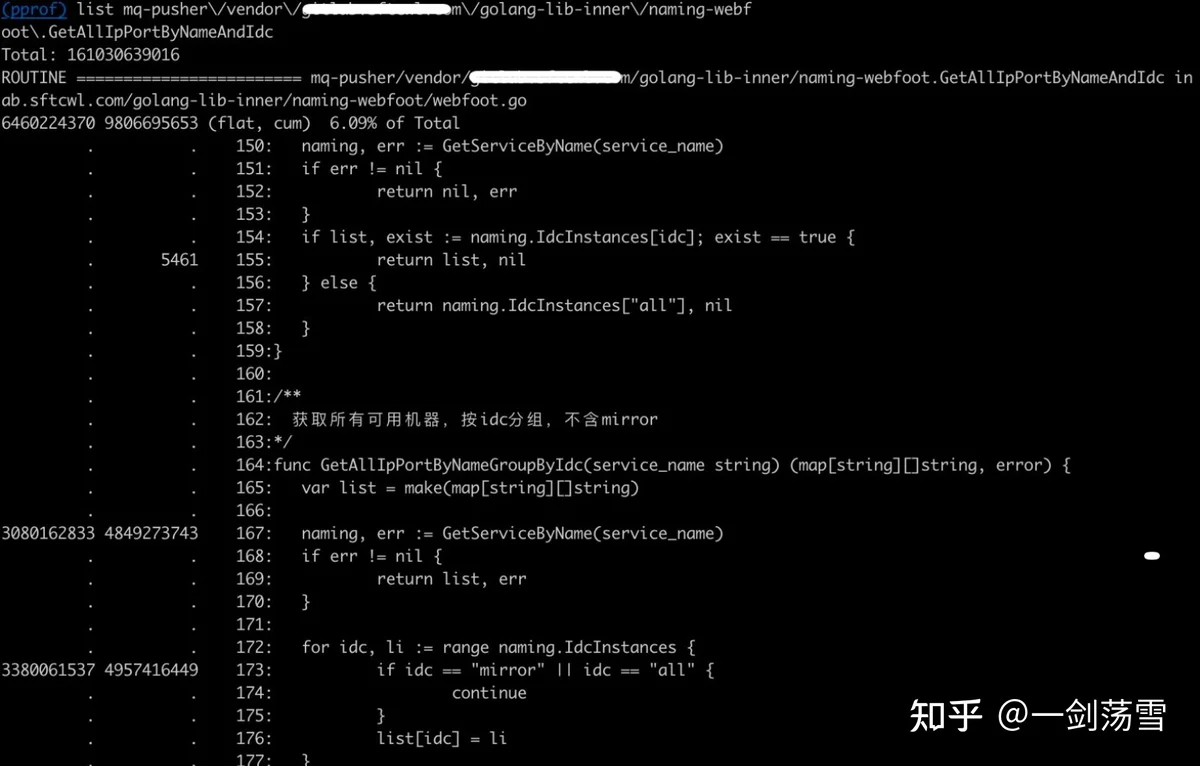Click line 157 IdcInstances["all"] return
Viewport: 1200px width, 766px height.
click(554, 306)
